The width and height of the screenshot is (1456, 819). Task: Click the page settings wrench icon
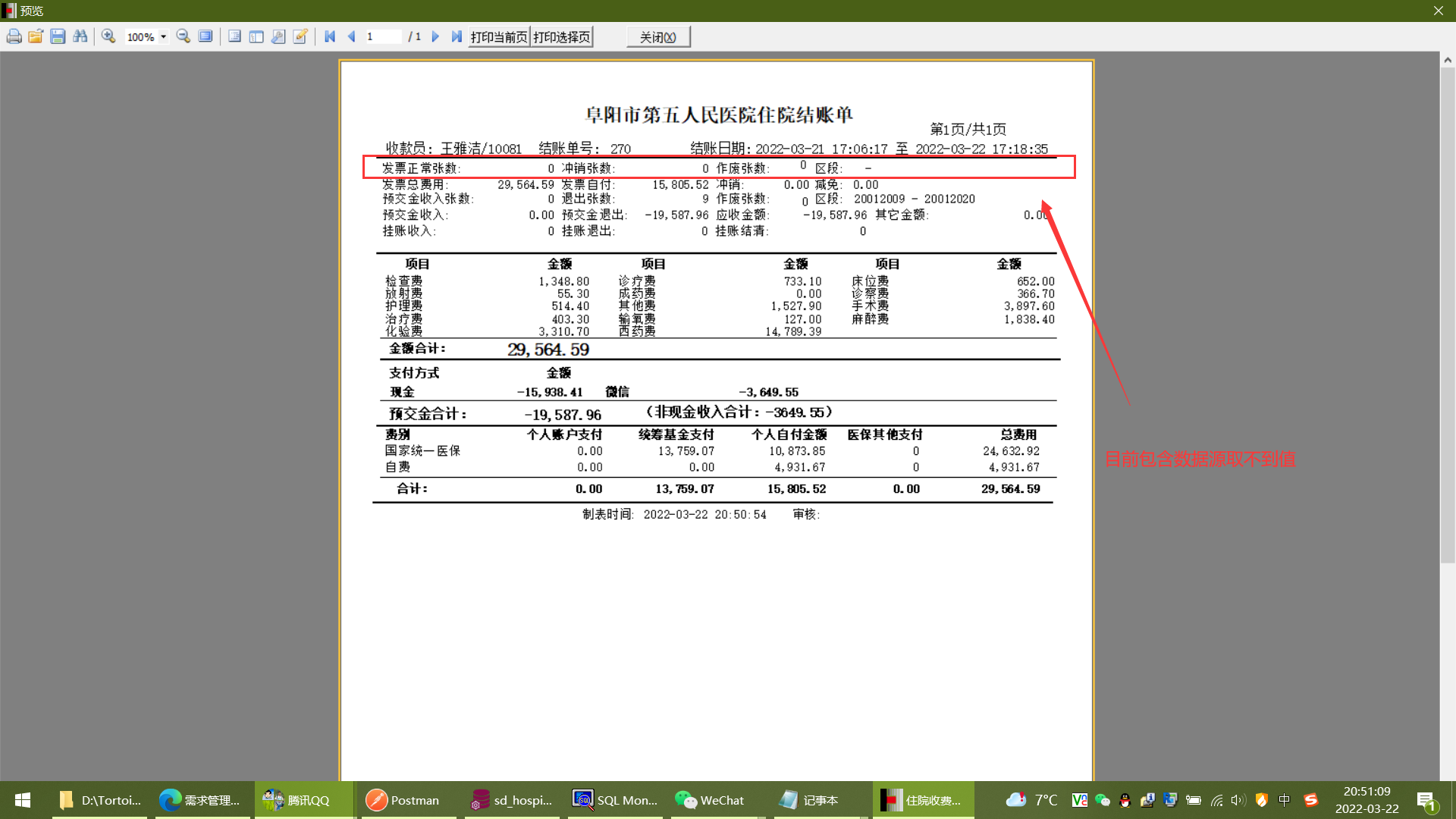[278, 36]
